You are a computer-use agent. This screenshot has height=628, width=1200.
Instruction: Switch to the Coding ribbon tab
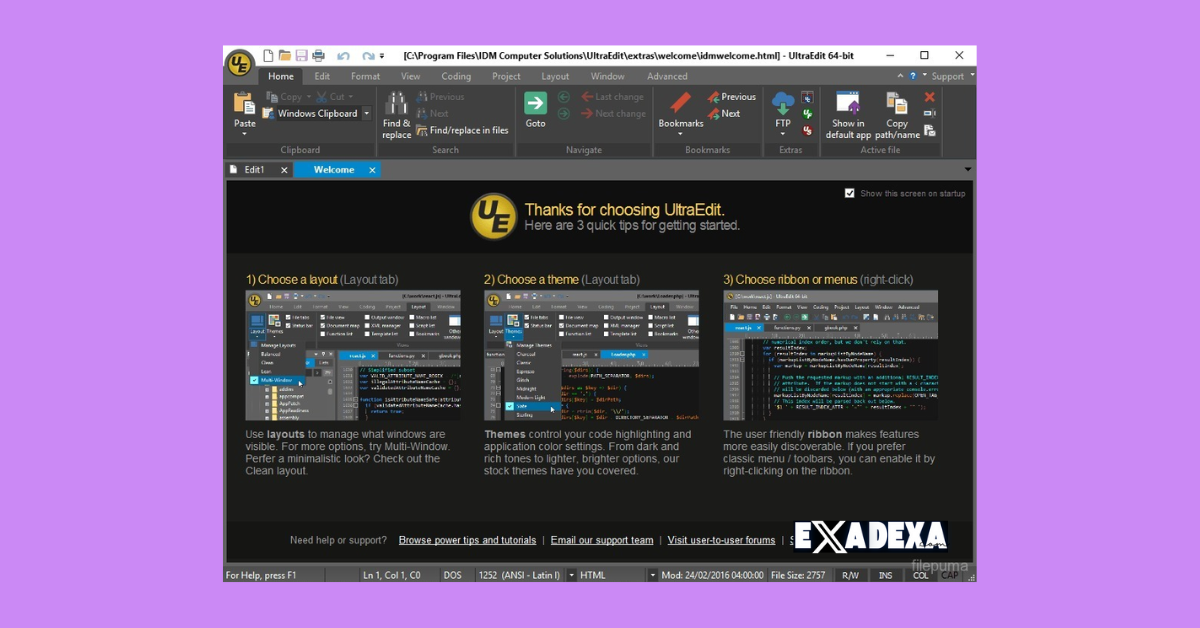coord(456,76)
